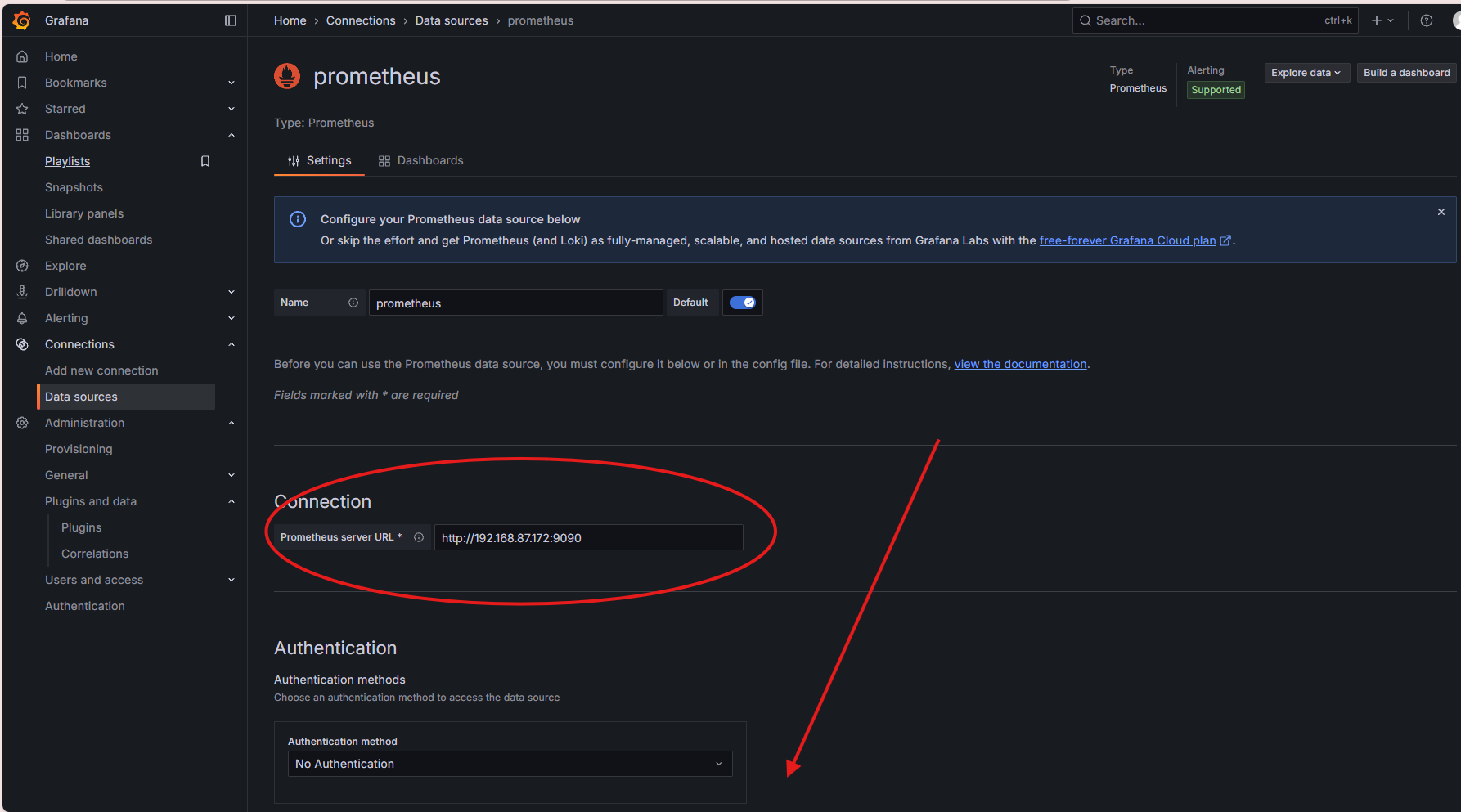Click the help question mark icon
Image resolution: width=1461 pixels, height=812 pixels.
(1427, 20)
